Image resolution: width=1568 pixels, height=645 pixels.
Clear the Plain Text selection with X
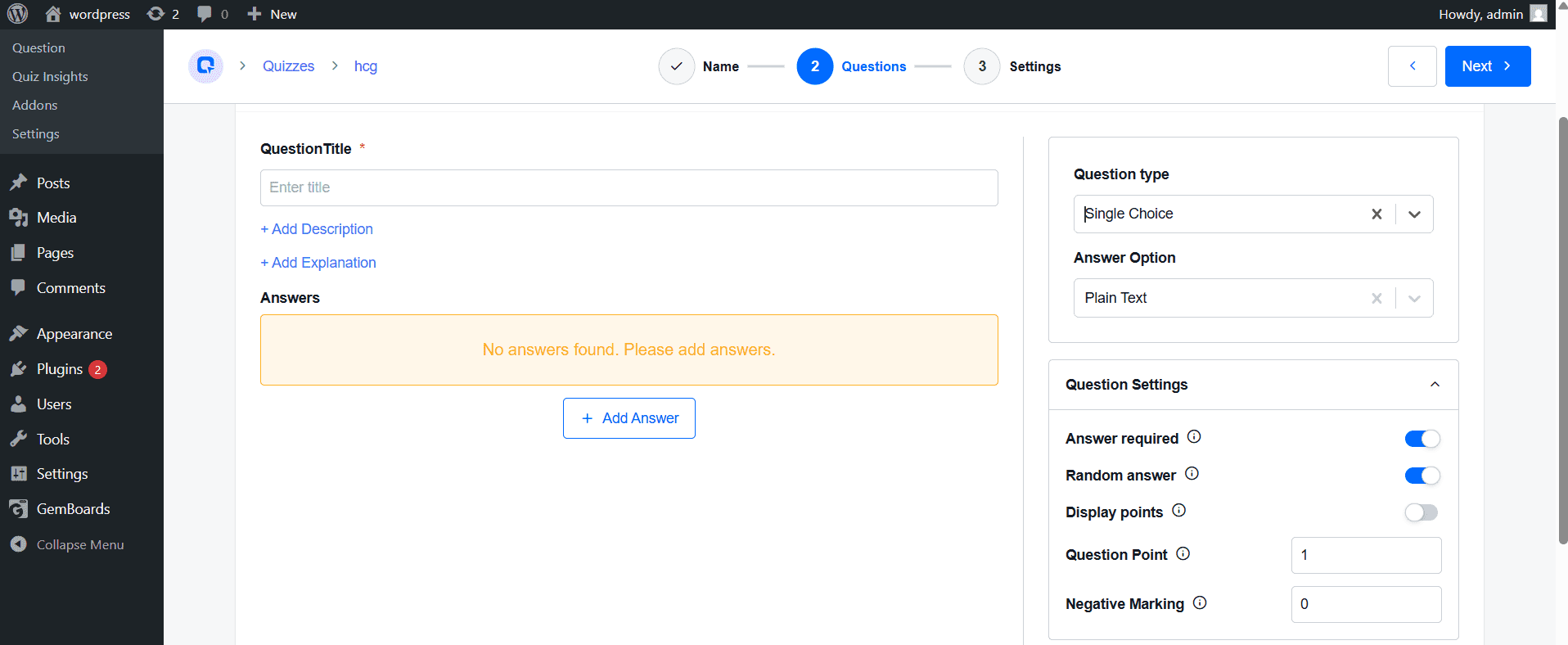(x=1377, y=299)
